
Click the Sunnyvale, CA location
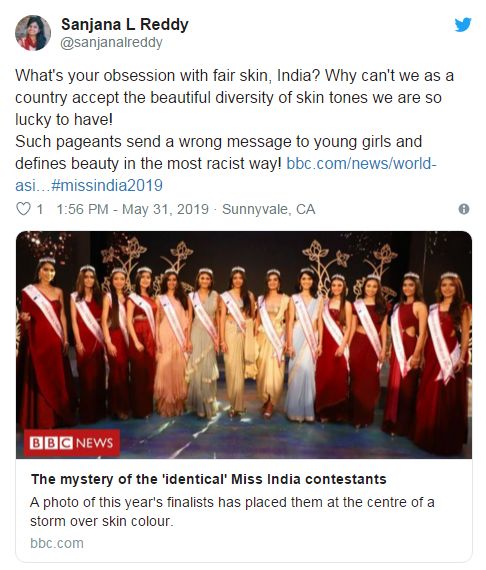click(x=269, y=209)
